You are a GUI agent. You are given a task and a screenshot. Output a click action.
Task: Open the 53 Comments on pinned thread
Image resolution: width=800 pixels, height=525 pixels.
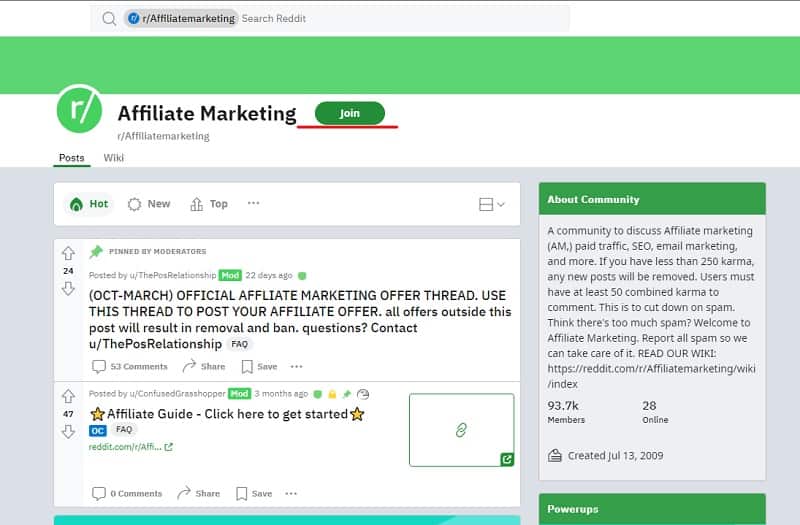129,366
